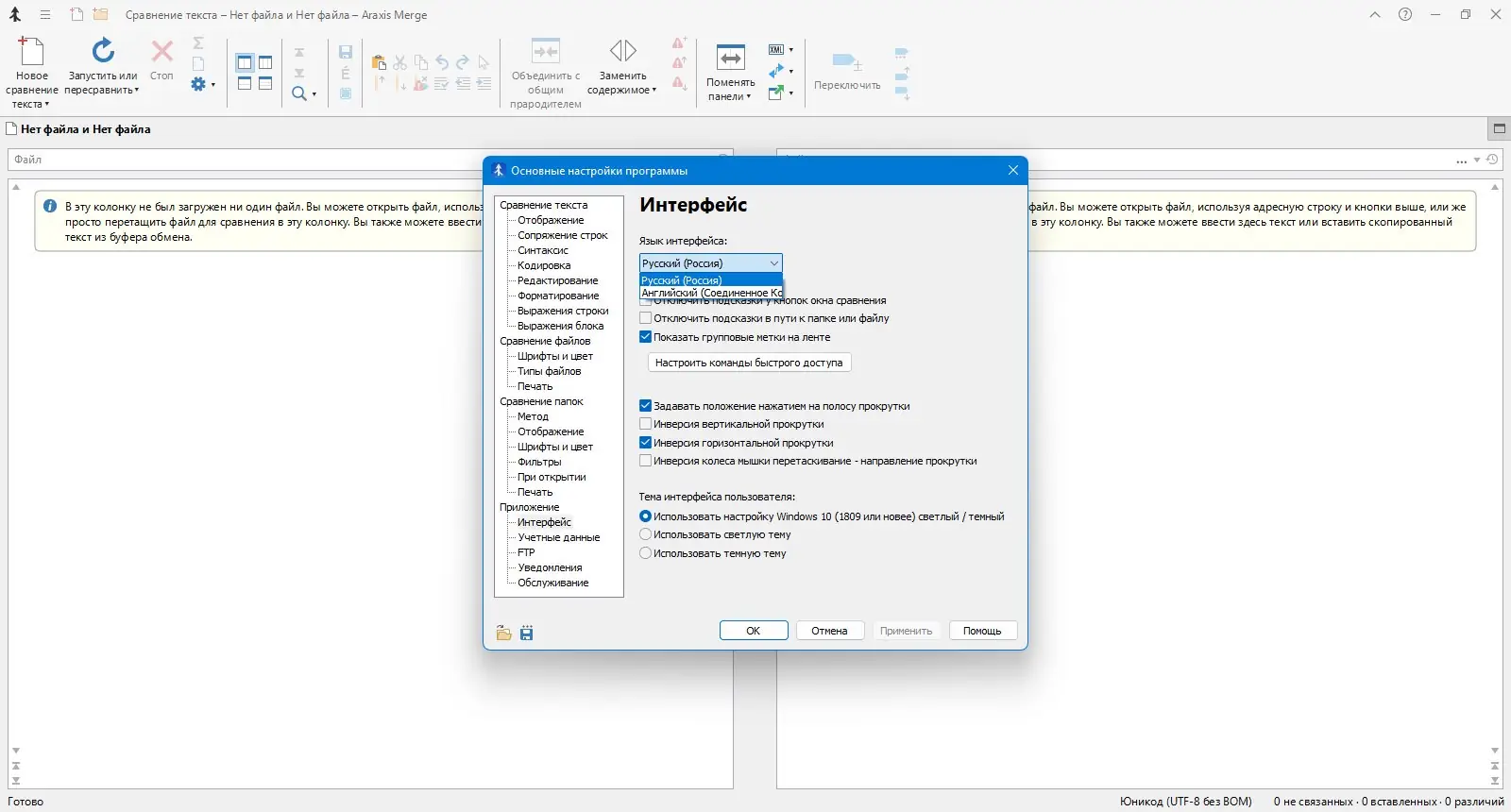
Task: Open the hamburger application menu in the title bar
Action: pyautogui.click(x=44, y=15)
